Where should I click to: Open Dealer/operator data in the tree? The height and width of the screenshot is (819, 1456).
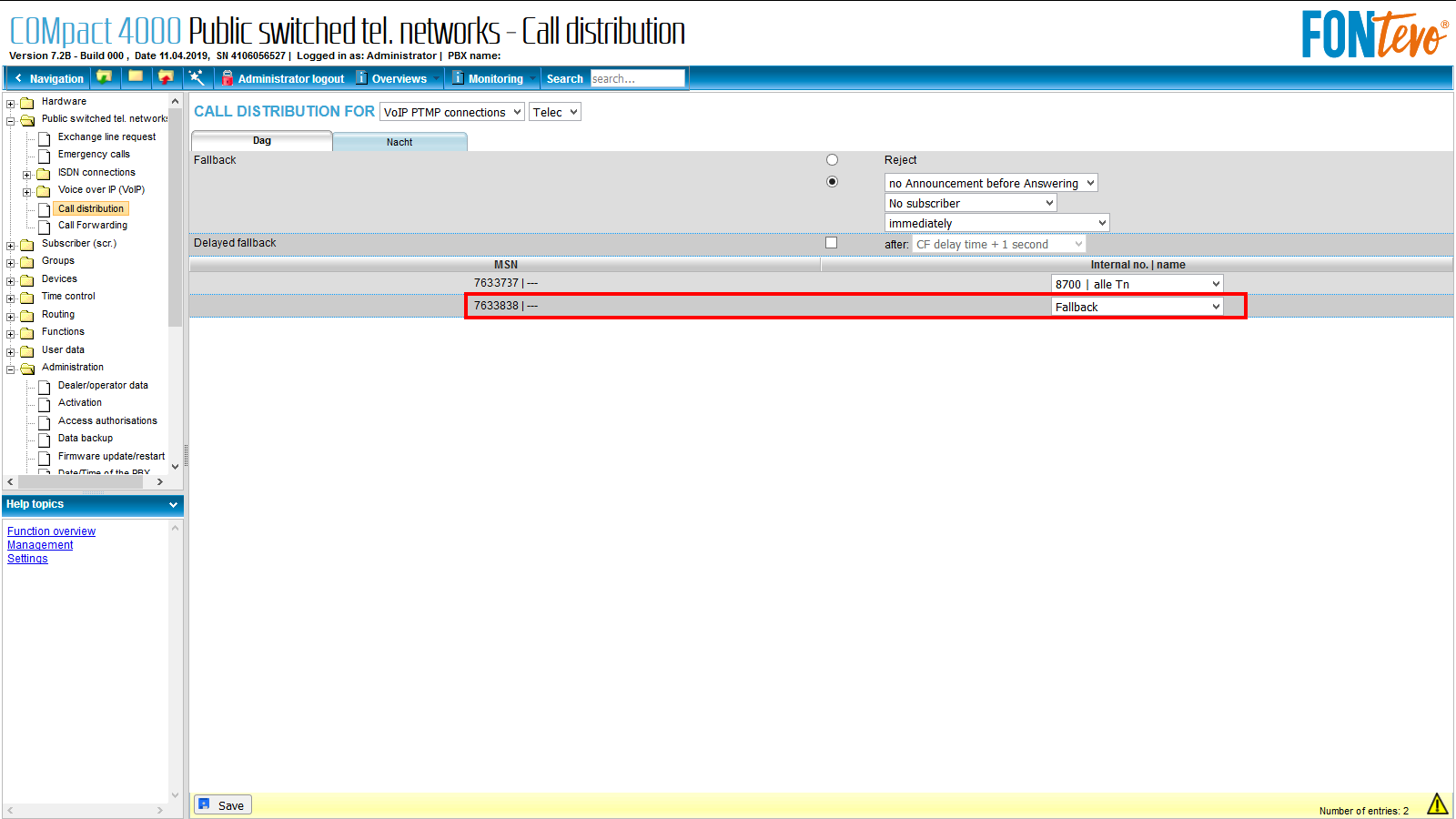point(103,385)
